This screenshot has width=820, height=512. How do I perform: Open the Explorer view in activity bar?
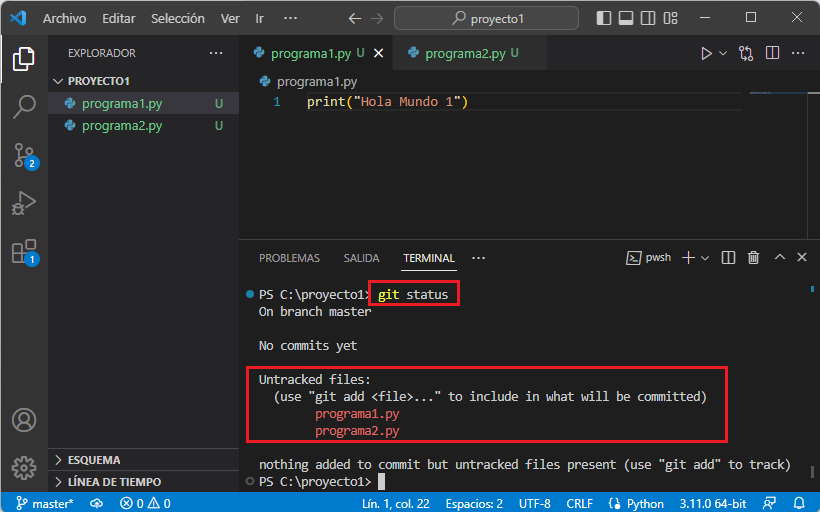pos(24,59)
